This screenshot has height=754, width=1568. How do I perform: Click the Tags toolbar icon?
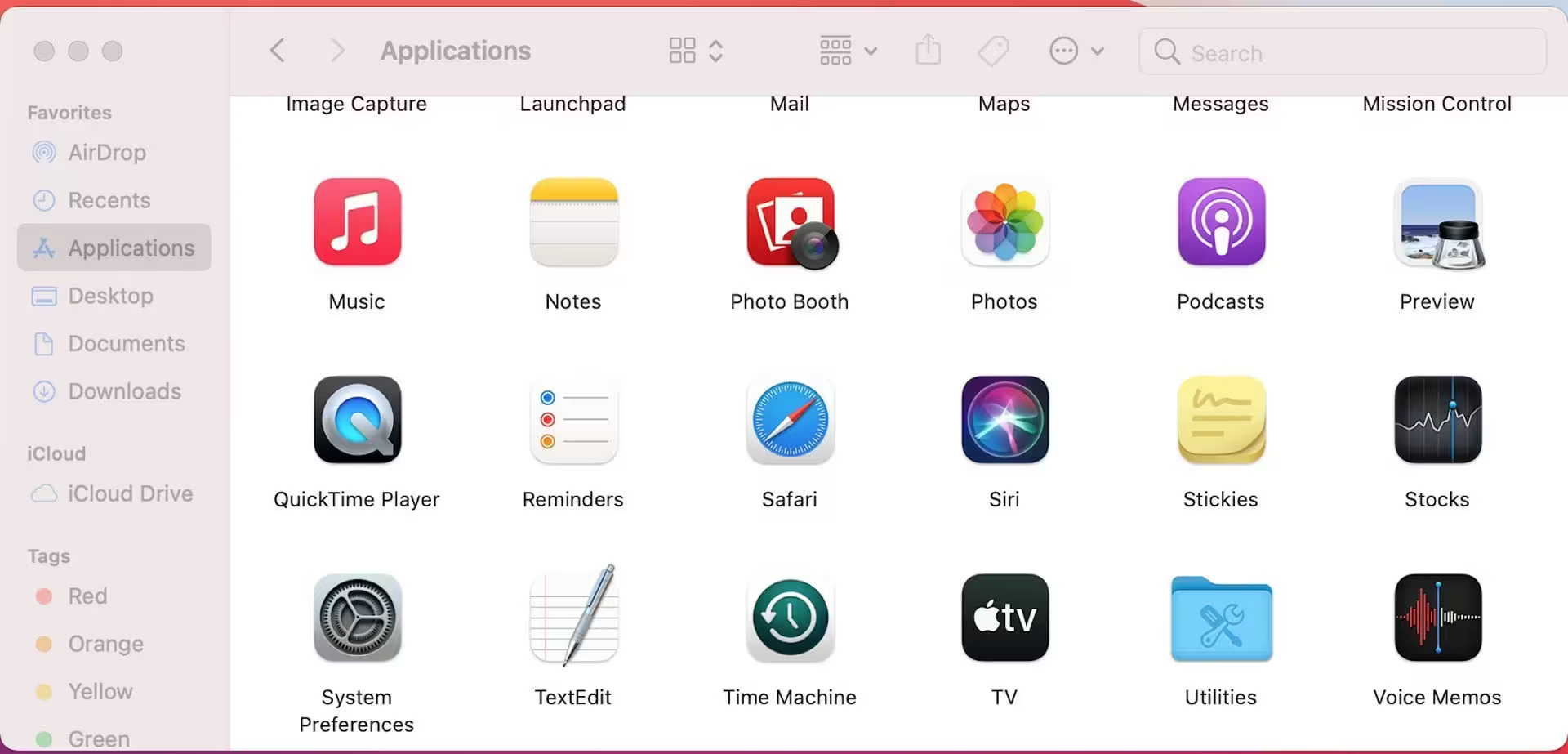[993, 51]
